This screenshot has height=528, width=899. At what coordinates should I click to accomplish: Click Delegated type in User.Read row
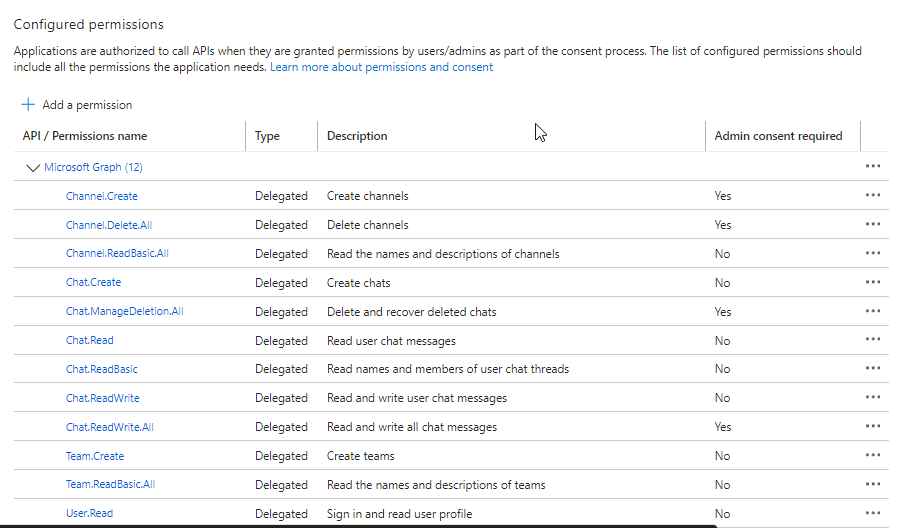click(x=282, y=514)
